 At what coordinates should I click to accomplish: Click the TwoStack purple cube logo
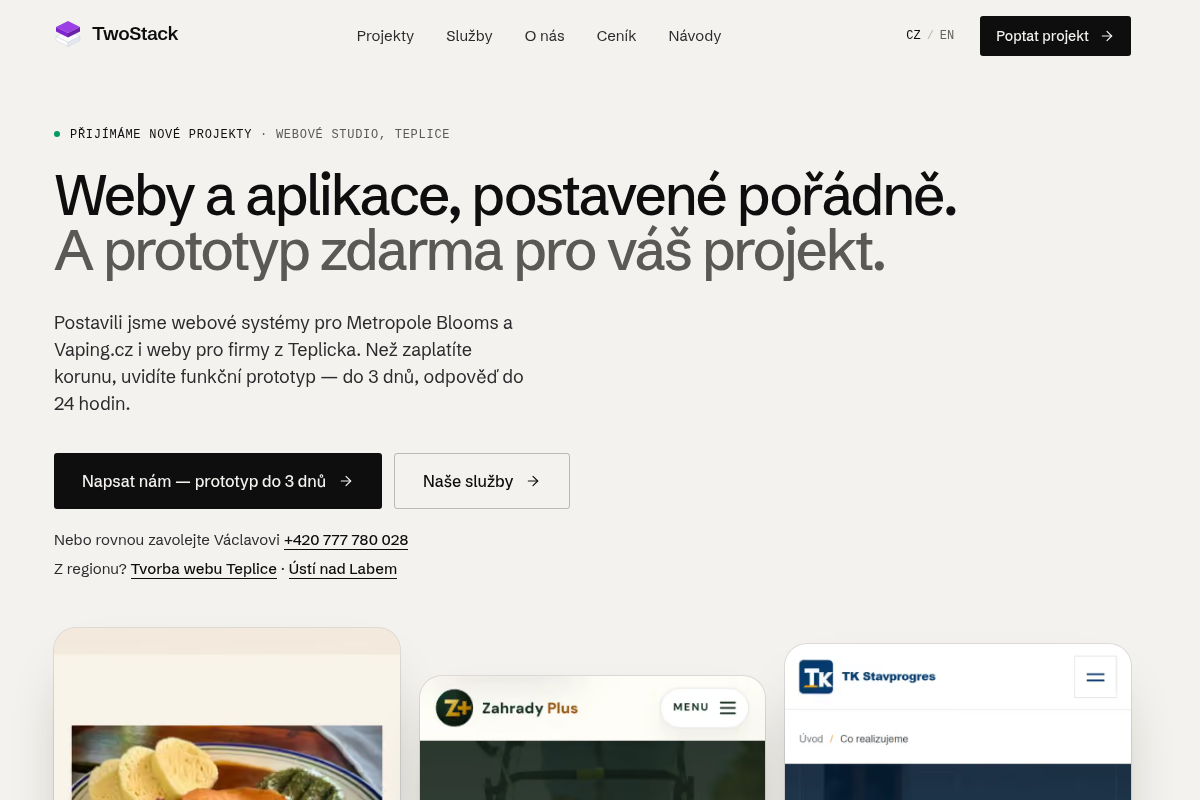pos(67,34)
